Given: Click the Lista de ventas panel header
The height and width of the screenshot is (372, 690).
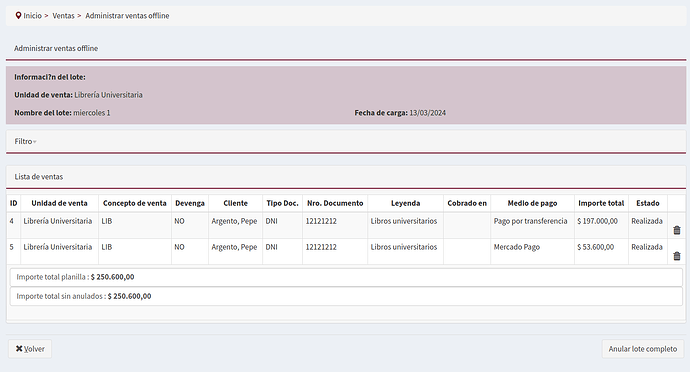Looking at the screenshot, I should coord(346,177).
